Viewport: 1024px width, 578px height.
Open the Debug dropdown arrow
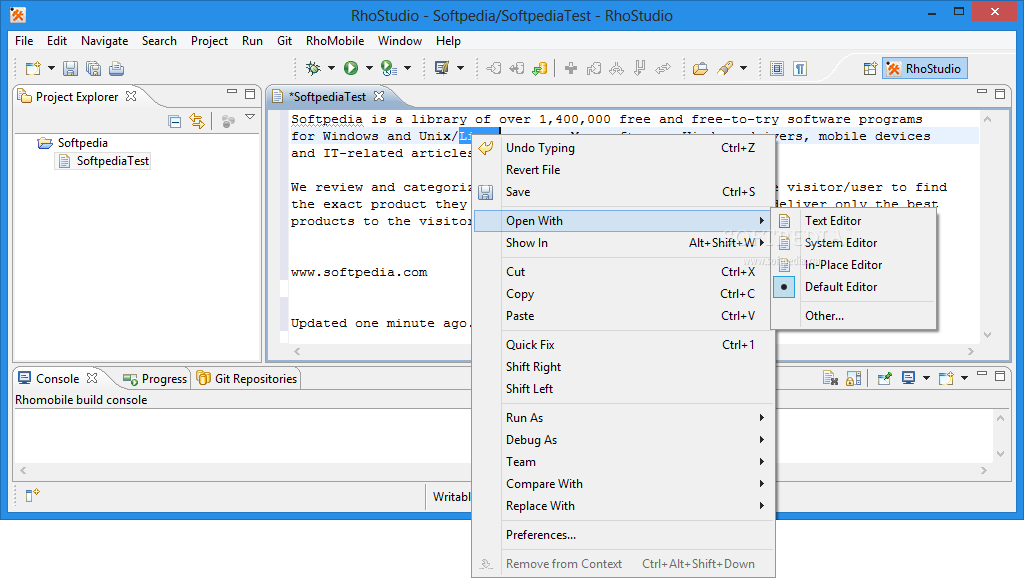331,68
